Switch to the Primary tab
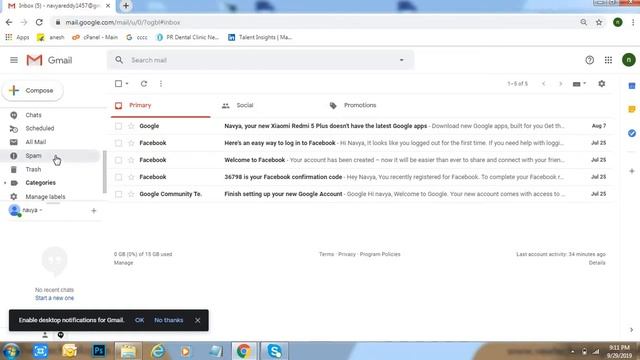Screen dimensions: 640x360 pyautogui.click(x=160, y=105)
